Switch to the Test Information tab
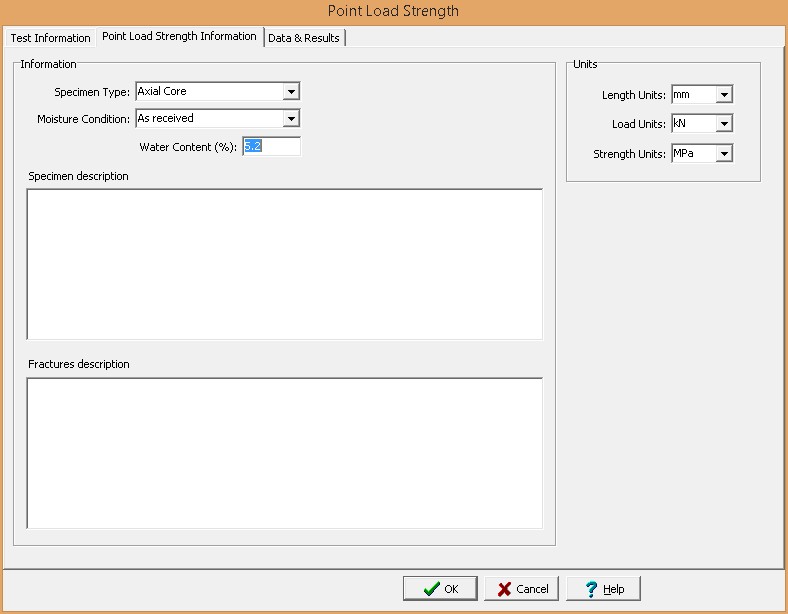788x614 pixels. [50, 38]
